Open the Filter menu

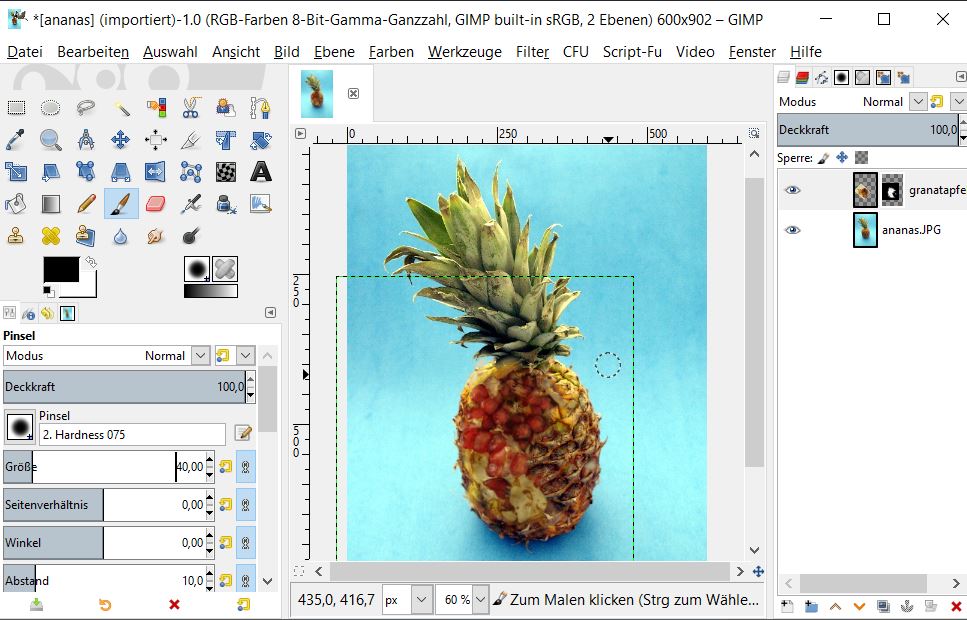(532, 52)
